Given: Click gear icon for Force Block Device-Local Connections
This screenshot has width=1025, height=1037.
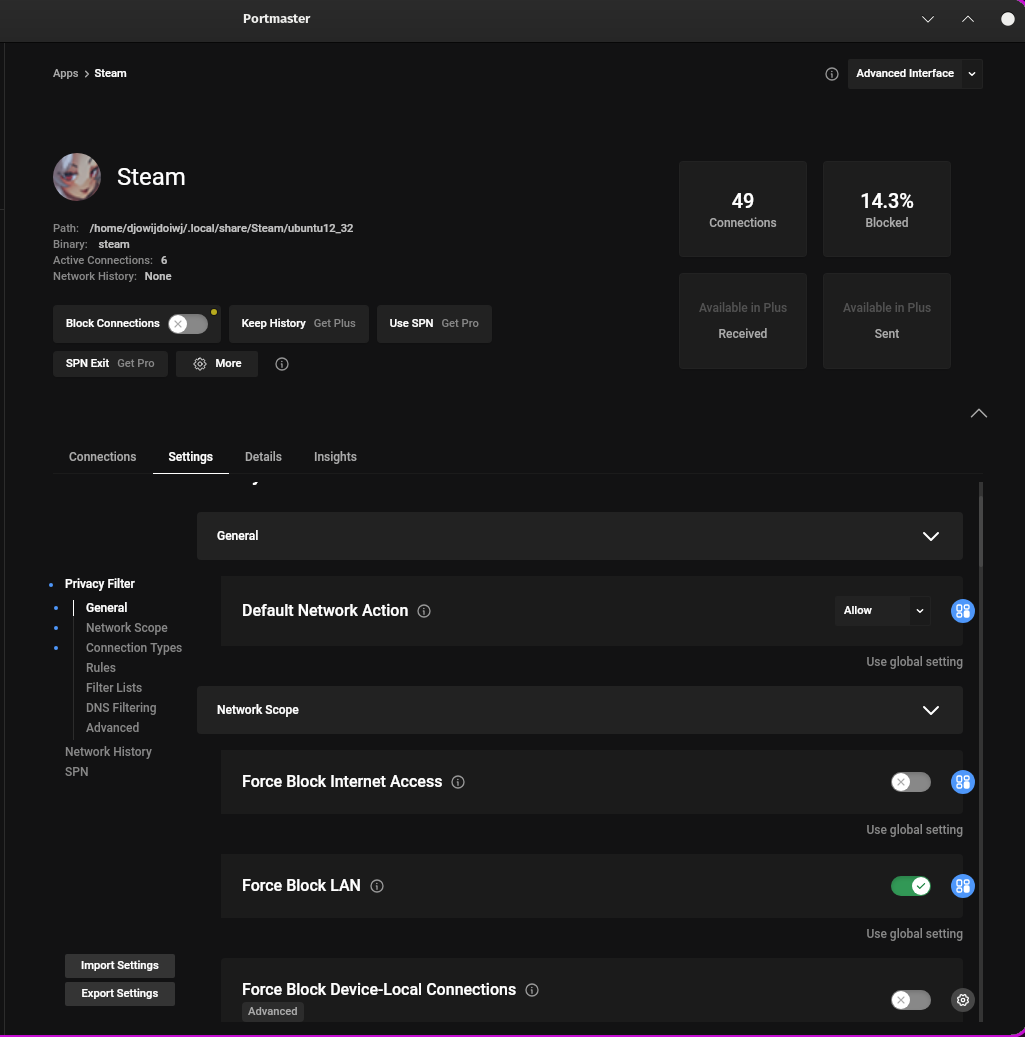Looking at the screenshot, I should coord(963,1000).
